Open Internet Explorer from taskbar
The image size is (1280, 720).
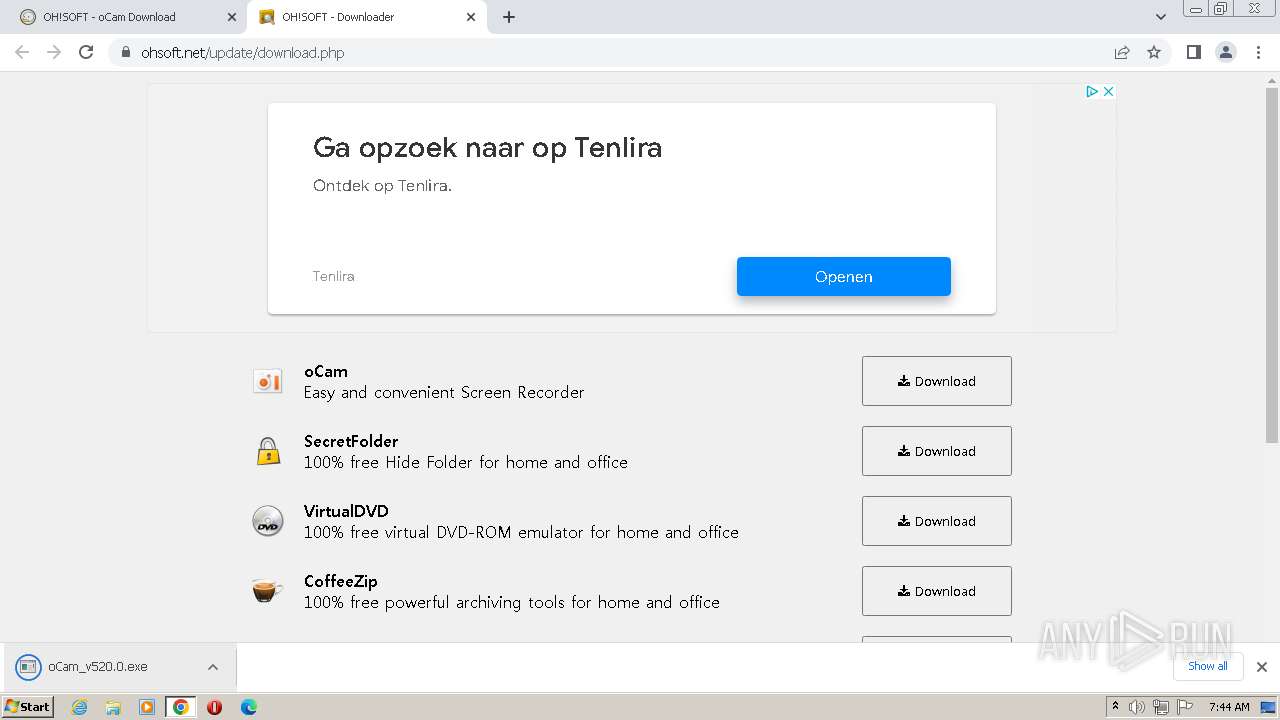pos(79,707)
